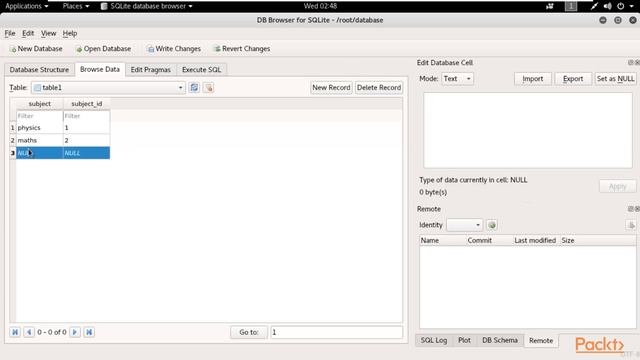Click the Size column header in the Remote panel
Image resolution: width=640 pixels, height=360 pixels.
coord(598,240)
